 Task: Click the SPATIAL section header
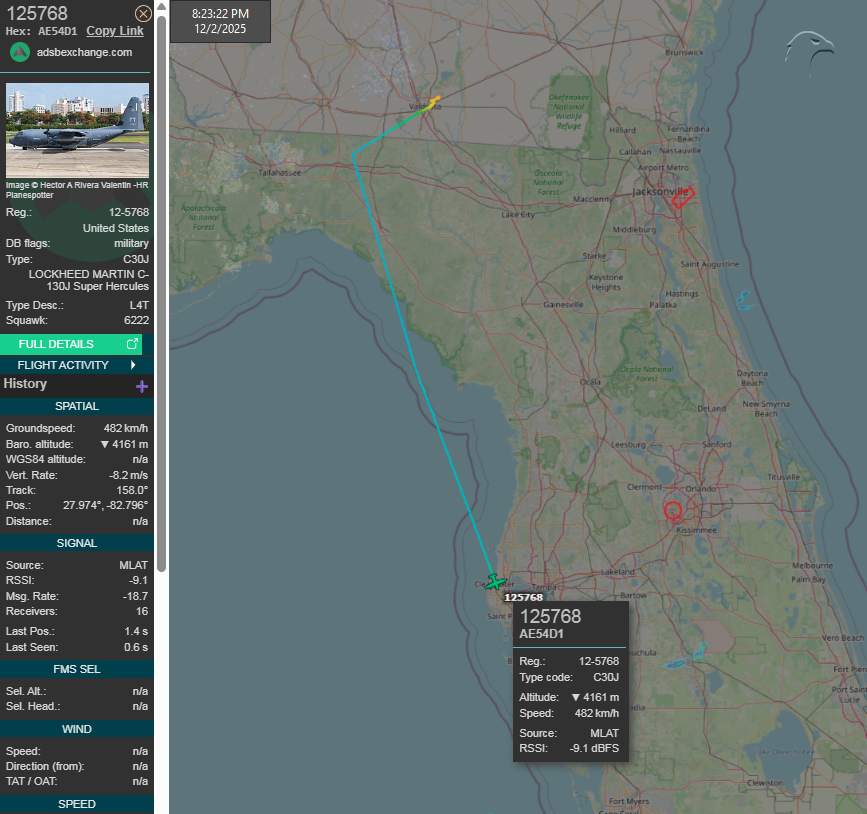(x=77, y=406)
